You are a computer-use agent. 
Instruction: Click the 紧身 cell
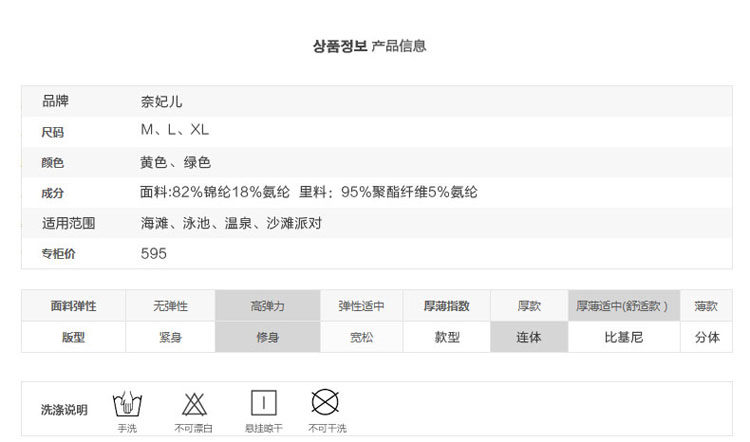[170, 337]
